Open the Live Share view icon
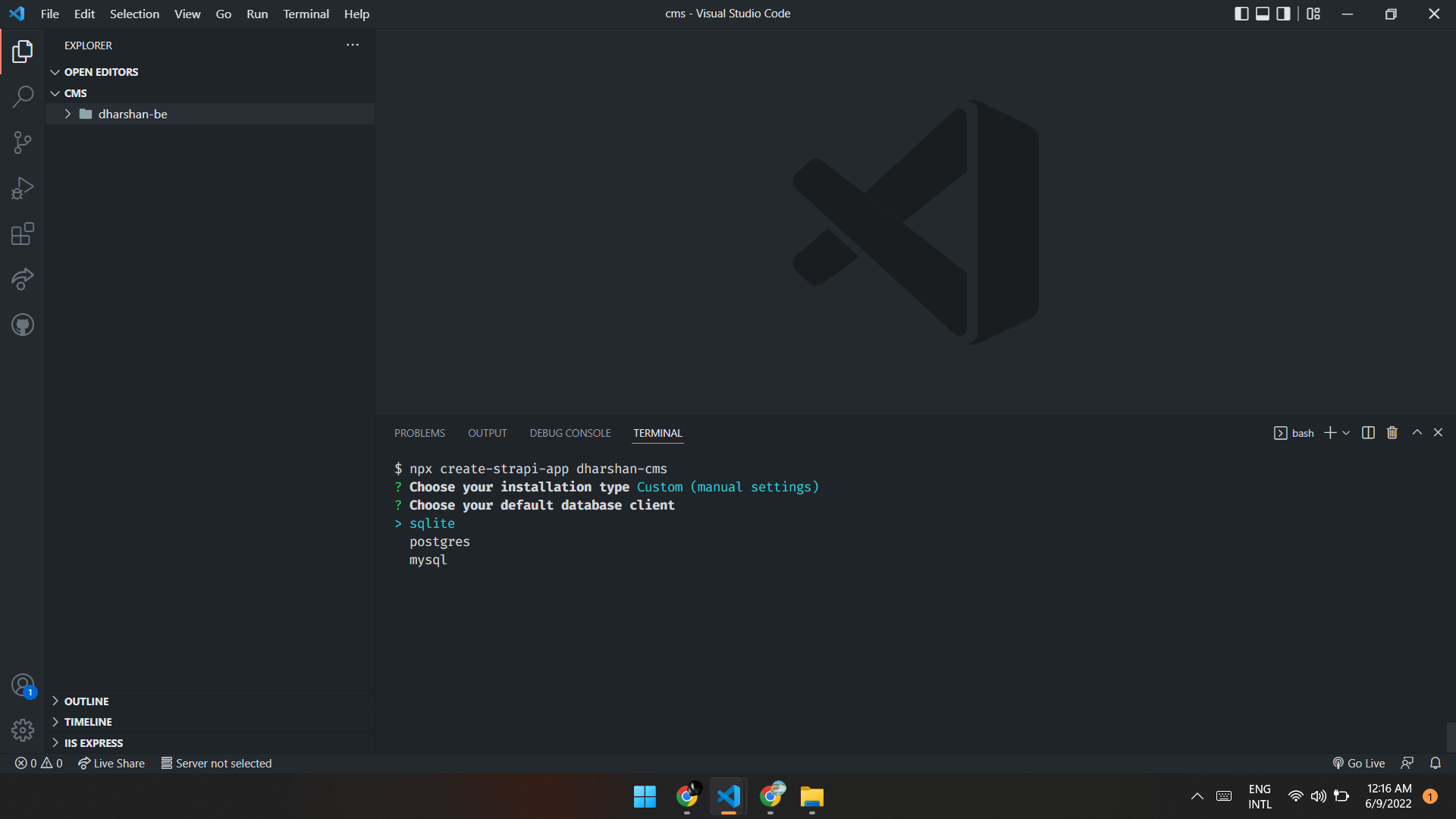Viewport: 1456px width, 819px height. pyautogui.click(x=23, y=279)
